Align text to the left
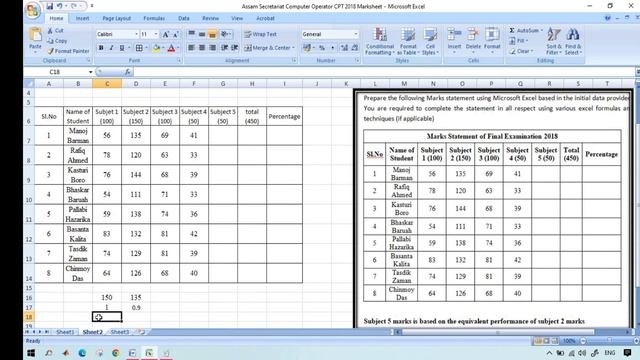Image resolution: width=640 pixels, height=360 pixels. click(191, 48)
